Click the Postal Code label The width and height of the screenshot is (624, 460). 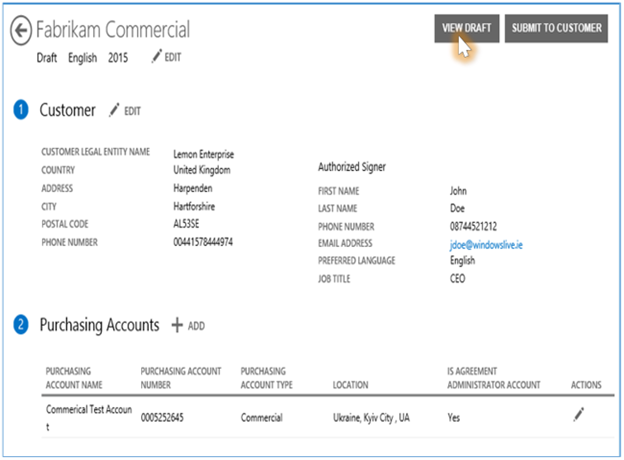pos(65,224)
